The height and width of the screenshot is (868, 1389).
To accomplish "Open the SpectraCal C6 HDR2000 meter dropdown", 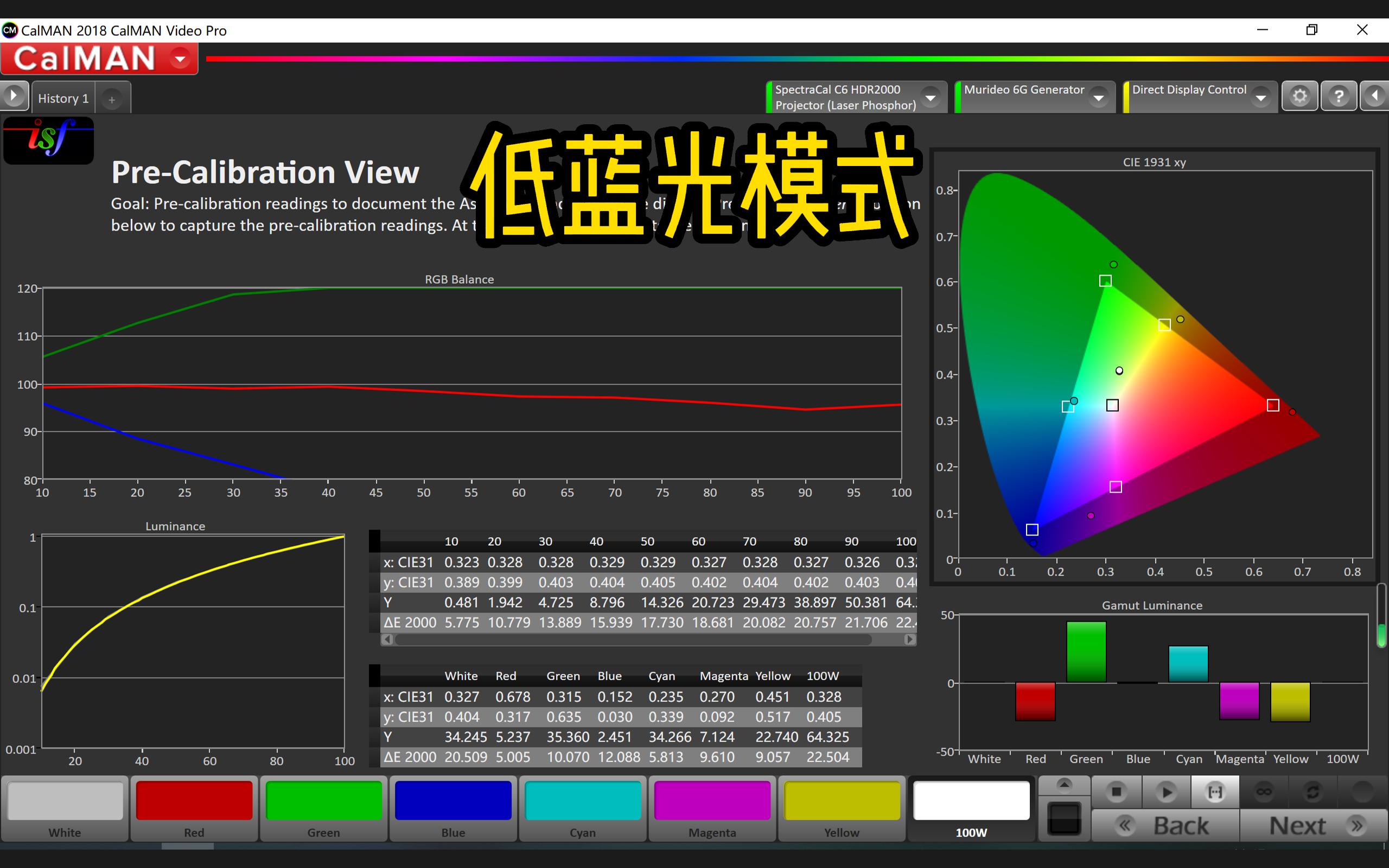I will [x=931, y=98].
